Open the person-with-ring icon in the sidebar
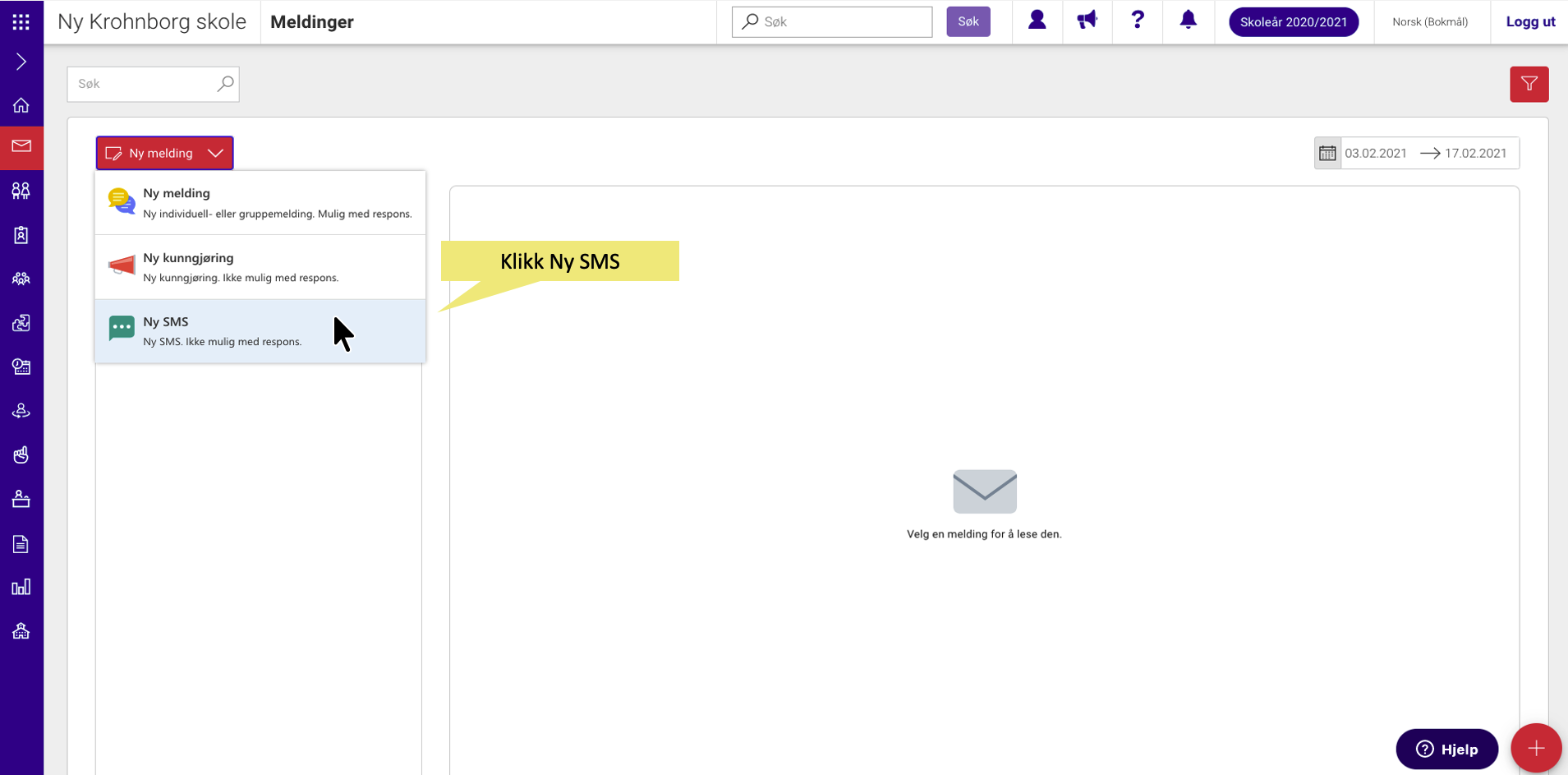The height and width of the screenshot is (775, 1568). [x=21, y=411]
